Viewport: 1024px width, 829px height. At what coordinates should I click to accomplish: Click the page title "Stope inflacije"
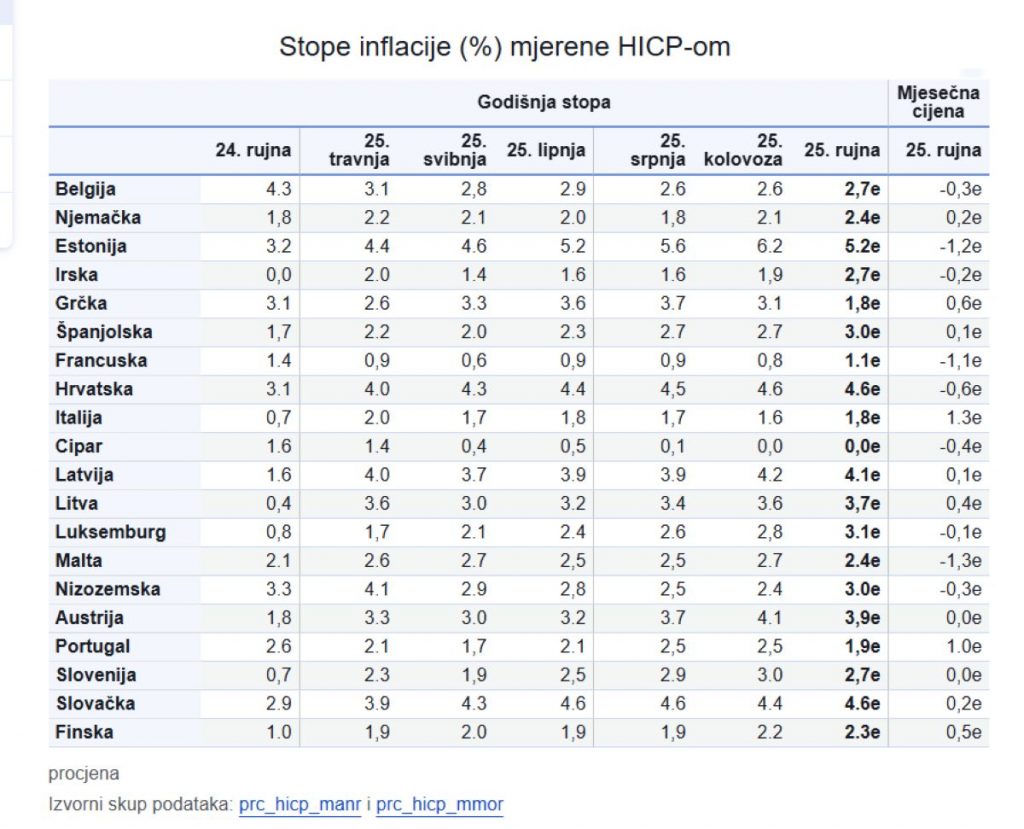(x=504, y=46)
